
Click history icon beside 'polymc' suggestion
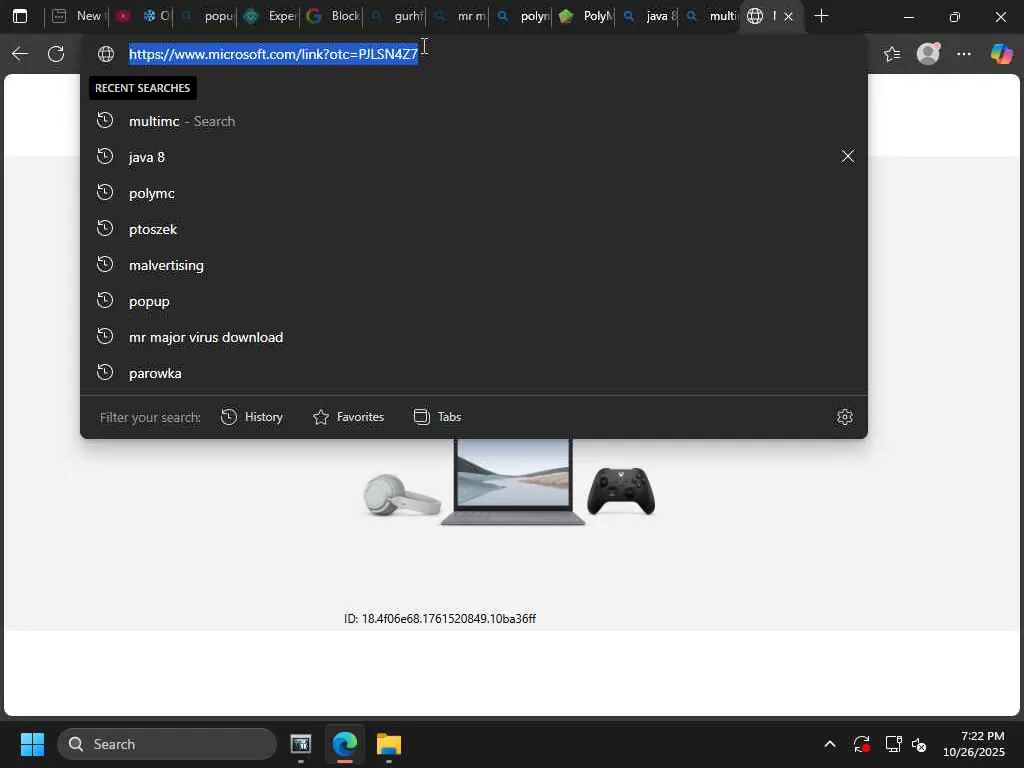tap(105, 193)
